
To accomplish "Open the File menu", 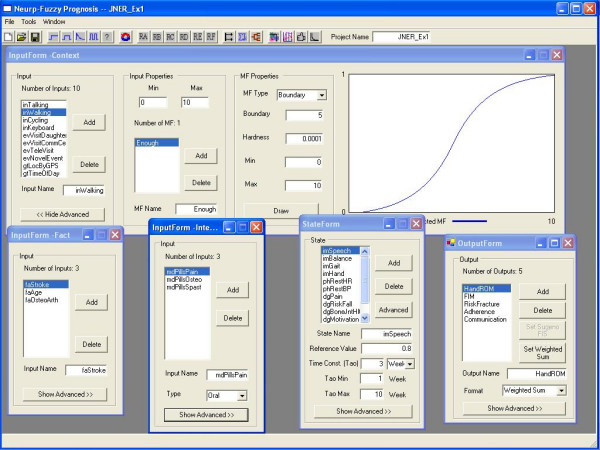I will coord(9,22).
